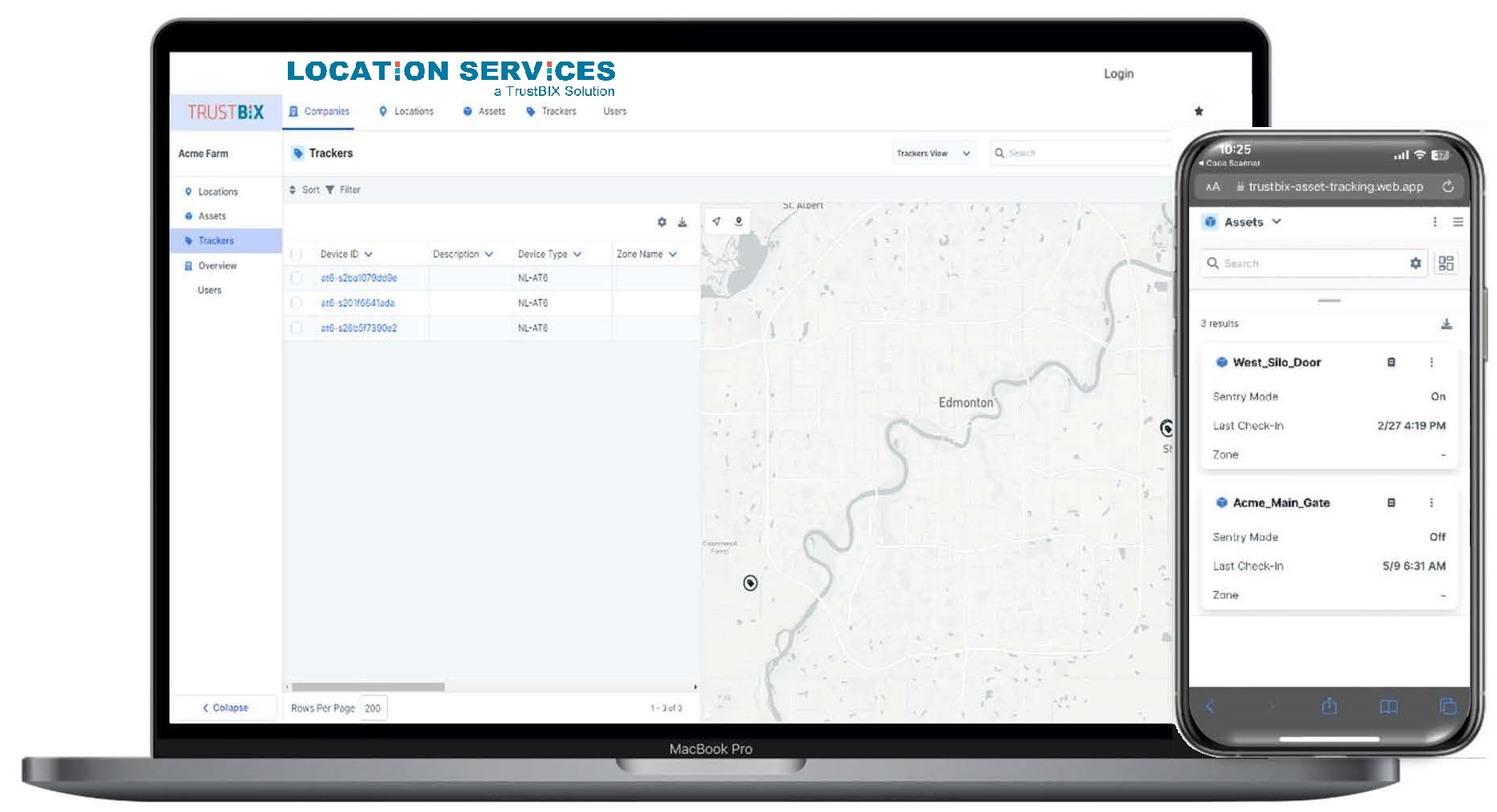Open the phone header three-dot menu
Image resolution: width=1497 pixels, height=812 pixels.
tap(1435, 222)
